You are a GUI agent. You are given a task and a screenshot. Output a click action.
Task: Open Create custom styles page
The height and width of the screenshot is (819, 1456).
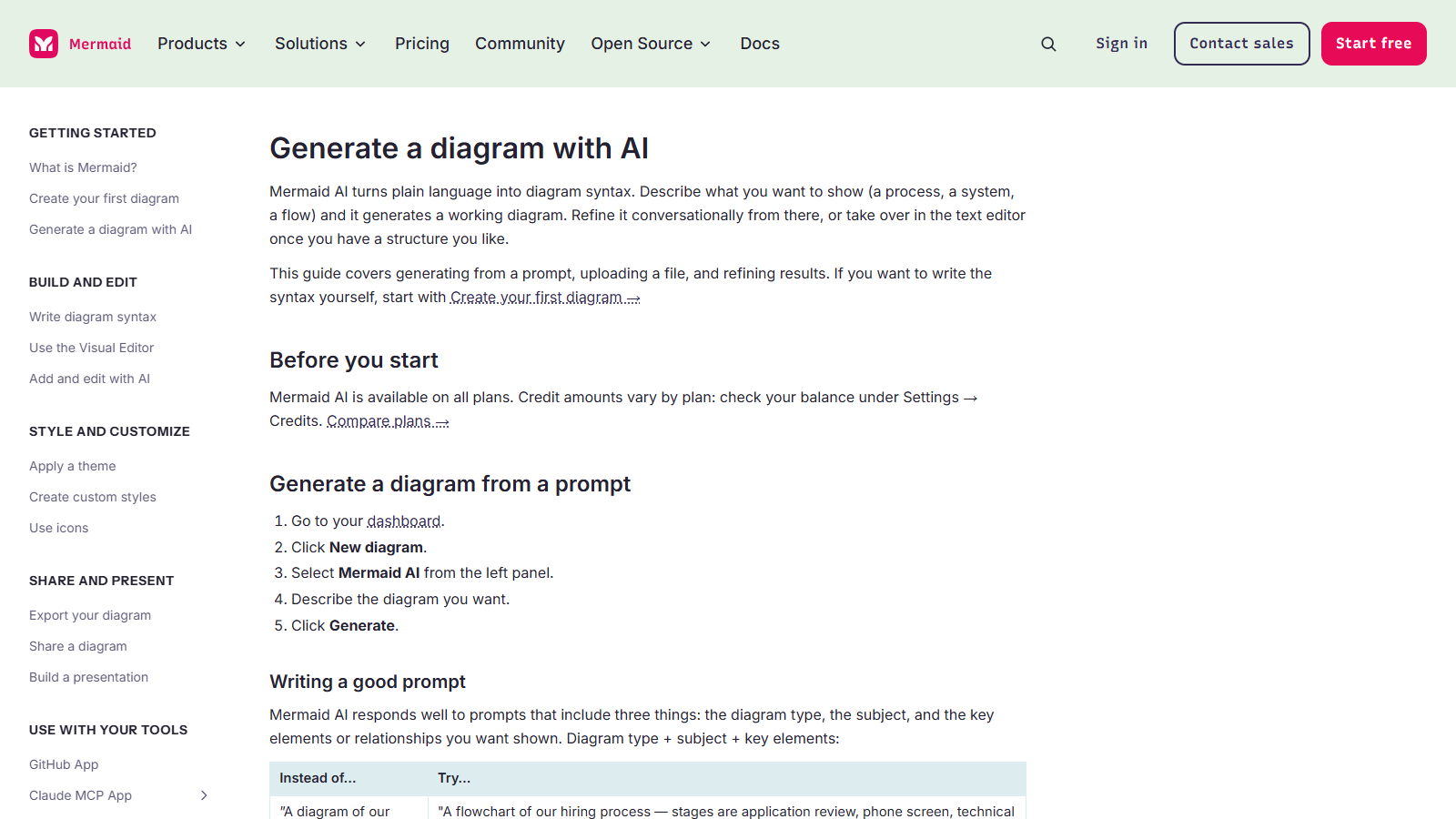(x=93, y=497)
